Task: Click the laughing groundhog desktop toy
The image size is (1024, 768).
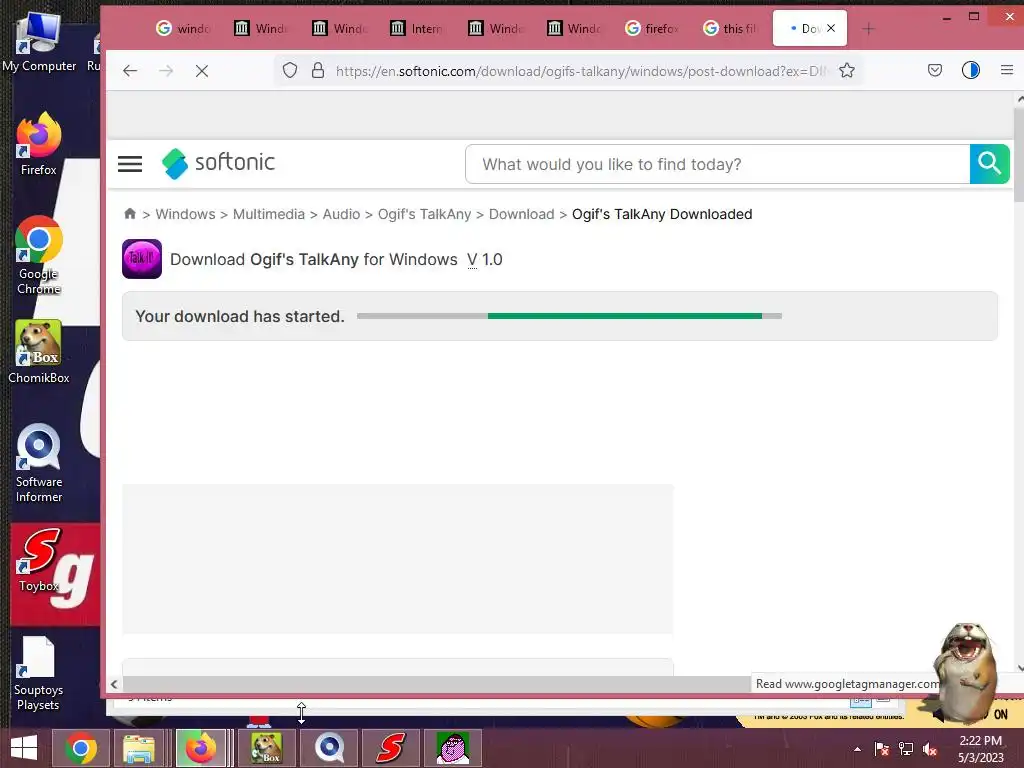Action: (965, 673)
